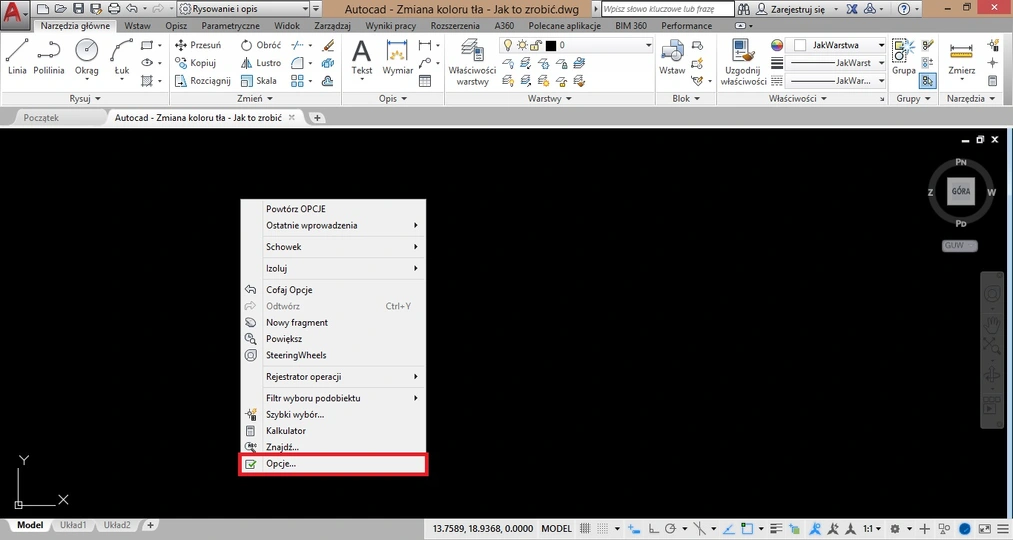Select the Linia (Line) drawing tool
The height and width of the screenshot is (540, 1013).
click(17, 56)
